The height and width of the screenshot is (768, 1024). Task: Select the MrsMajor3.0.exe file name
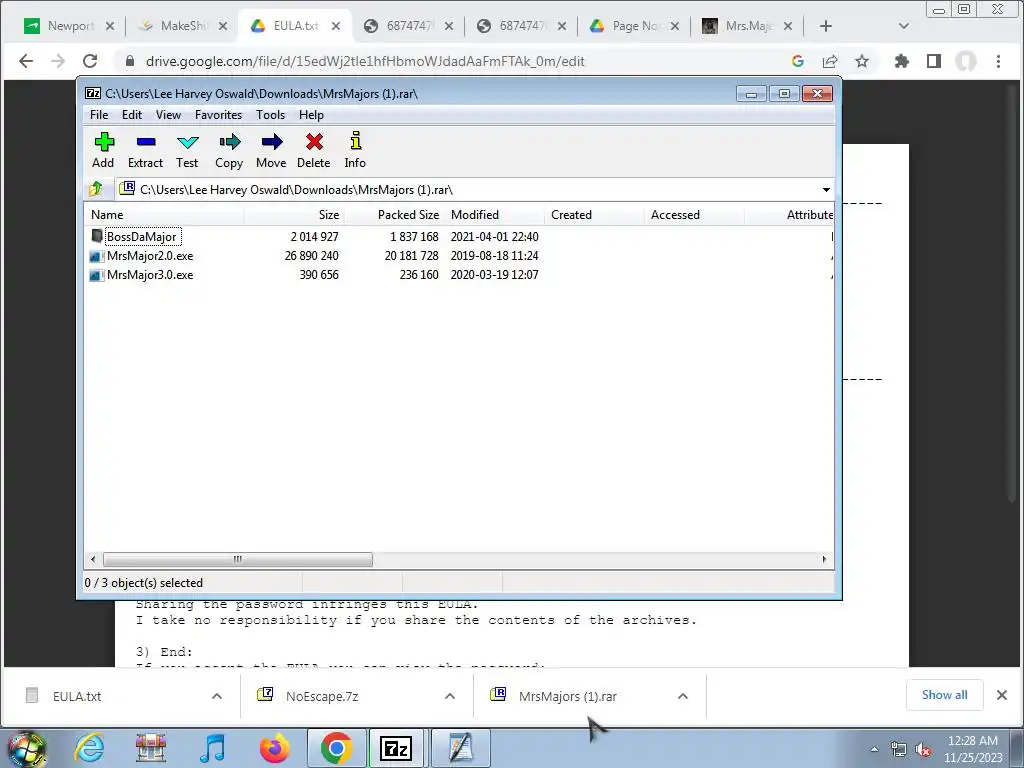click(x=150, y=275)
